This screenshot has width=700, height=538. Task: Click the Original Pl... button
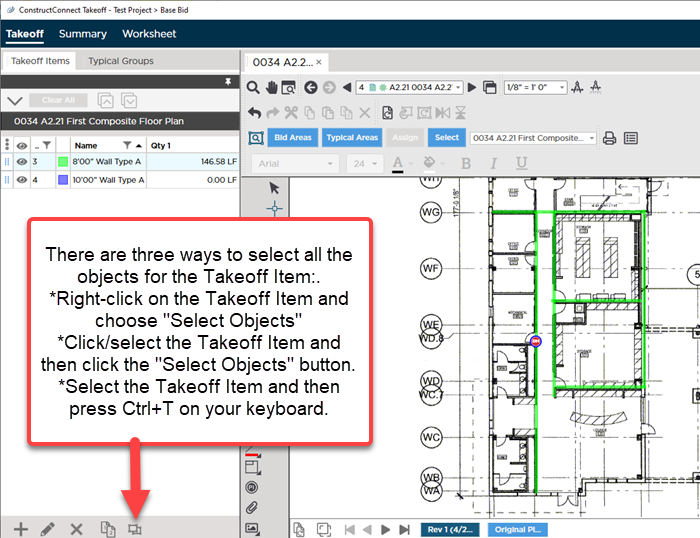click(517, 530)
